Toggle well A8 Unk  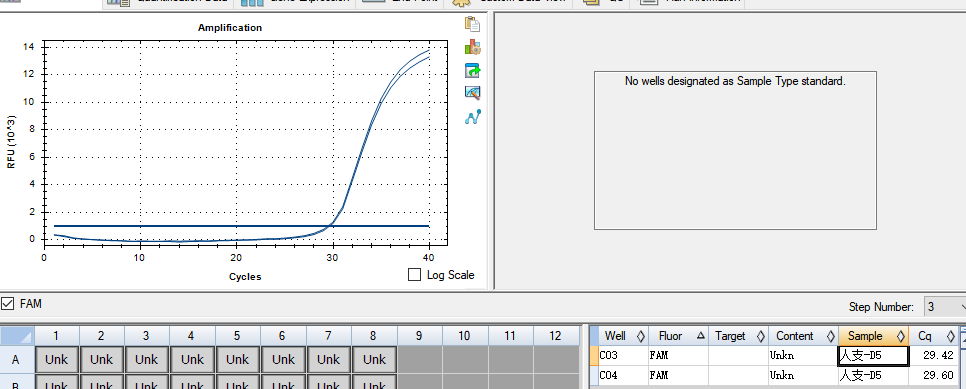pos(374,359)
